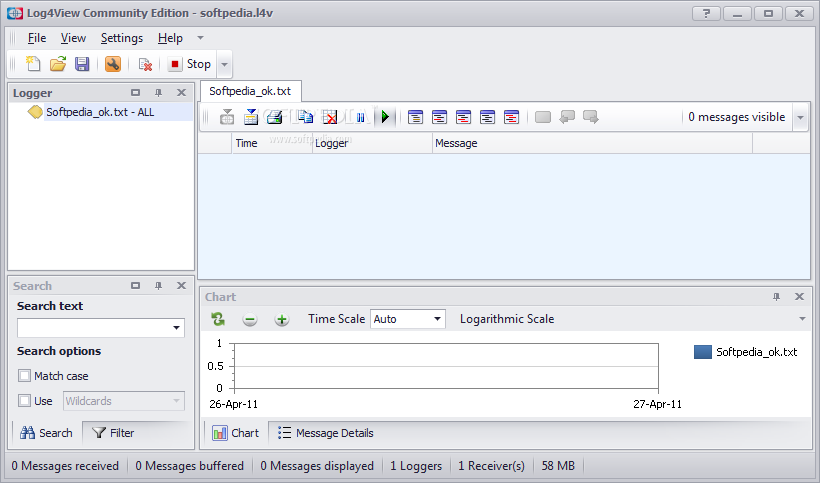Viewport: 820px width, 483px height.
Task: Click the grayed globe filter icon in log toolbar
Action: 227,117
